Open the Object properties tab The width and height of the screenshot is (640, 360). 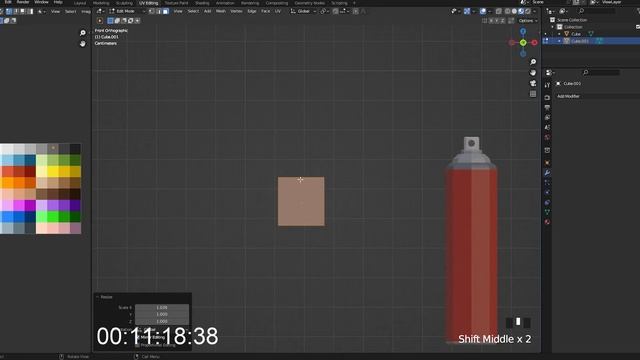tap(547, 162)
